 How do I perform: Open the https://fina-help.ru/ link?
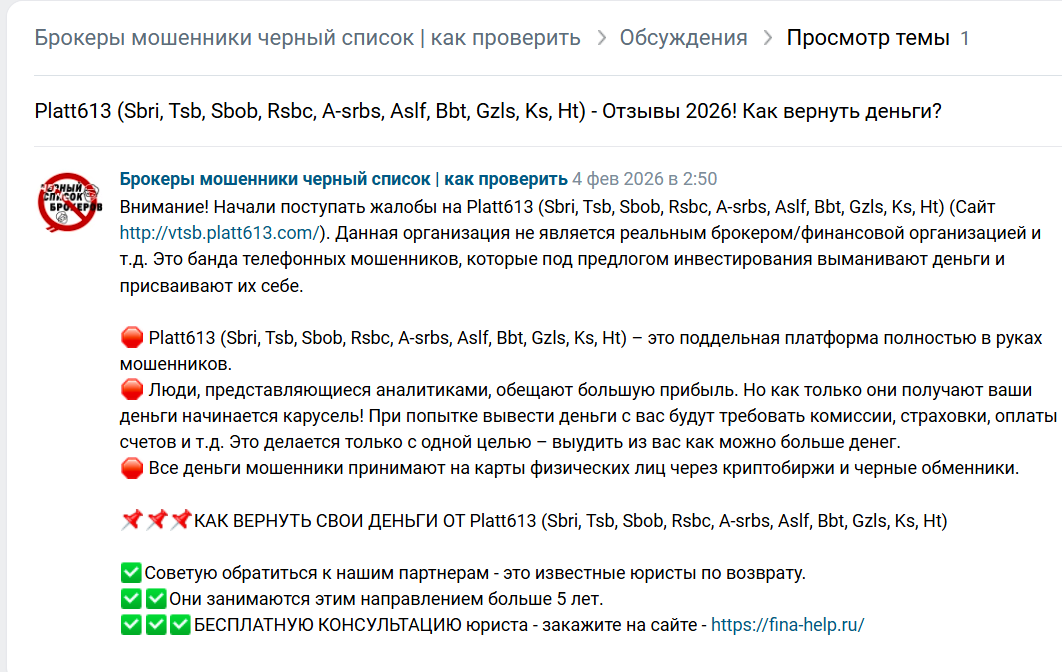coord(788,625)
